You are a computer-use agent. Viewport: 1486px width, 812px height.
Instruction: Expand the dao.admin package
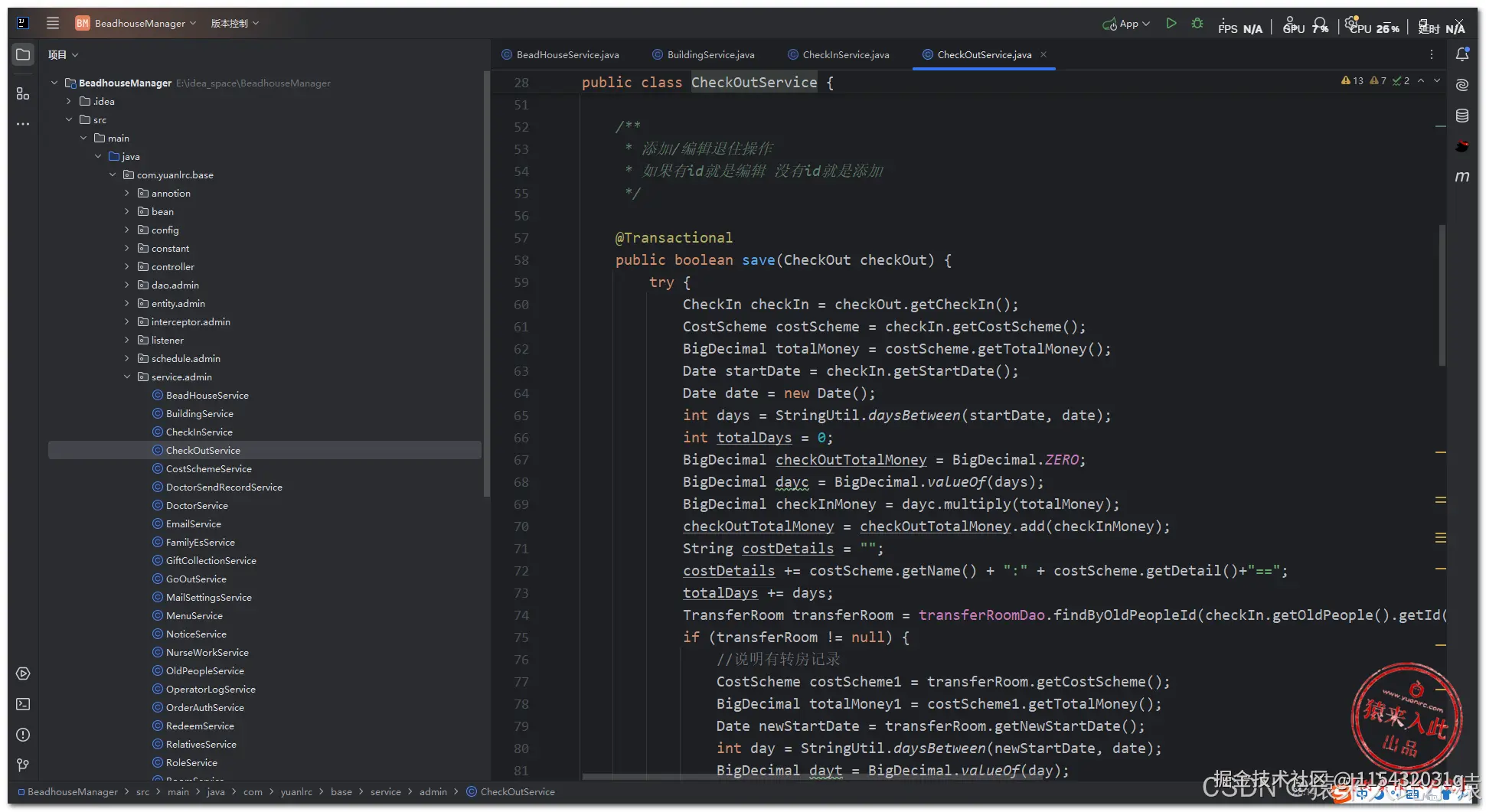pos(127,285)
